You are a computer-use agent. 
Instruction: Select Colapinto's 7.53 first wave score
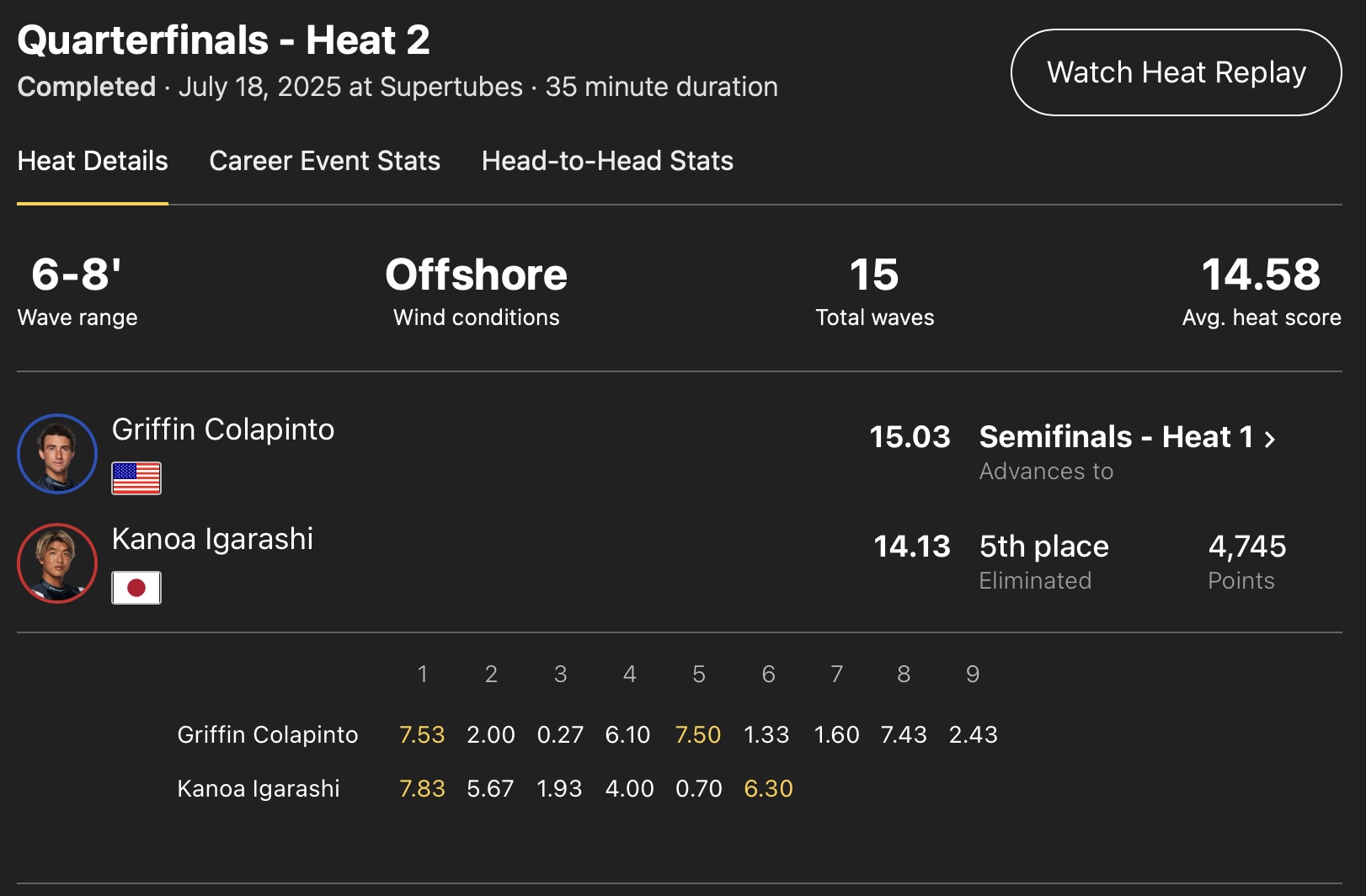point(422,735)
